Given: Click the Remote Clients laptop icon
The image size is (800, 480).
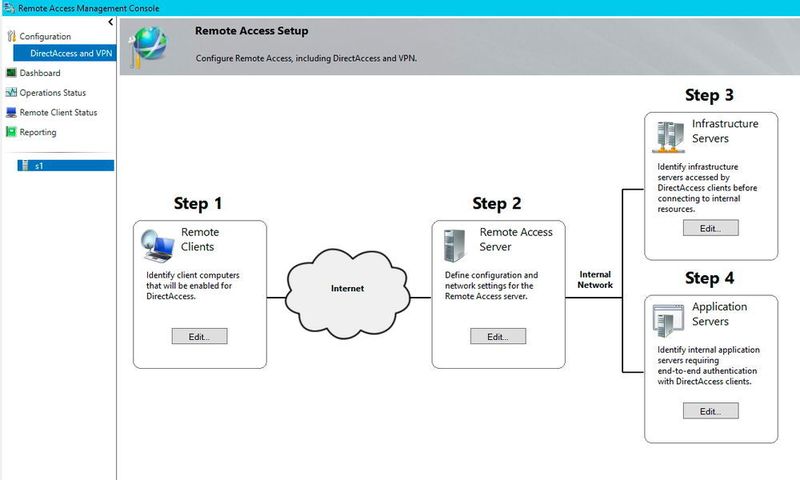Looking at the screenshot, I should (x=157, y=245).
